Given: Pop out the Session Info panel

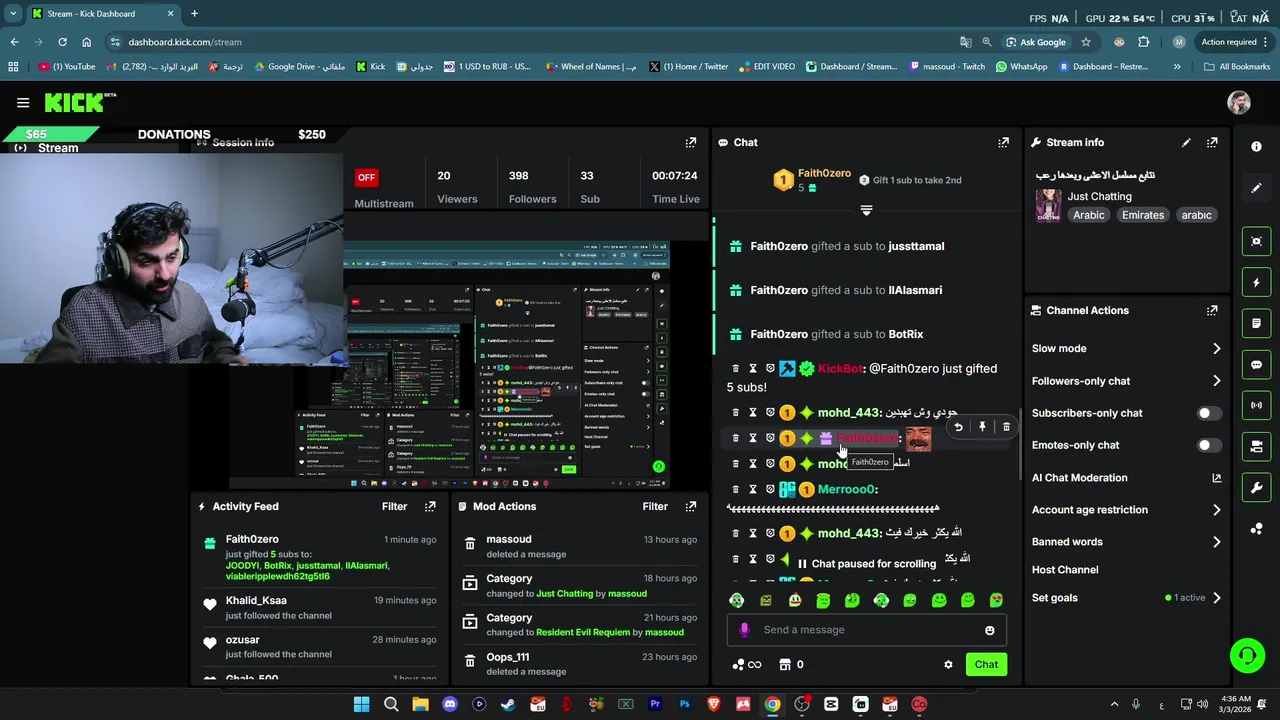Looking at the screenshot, I should click(690, 142).
